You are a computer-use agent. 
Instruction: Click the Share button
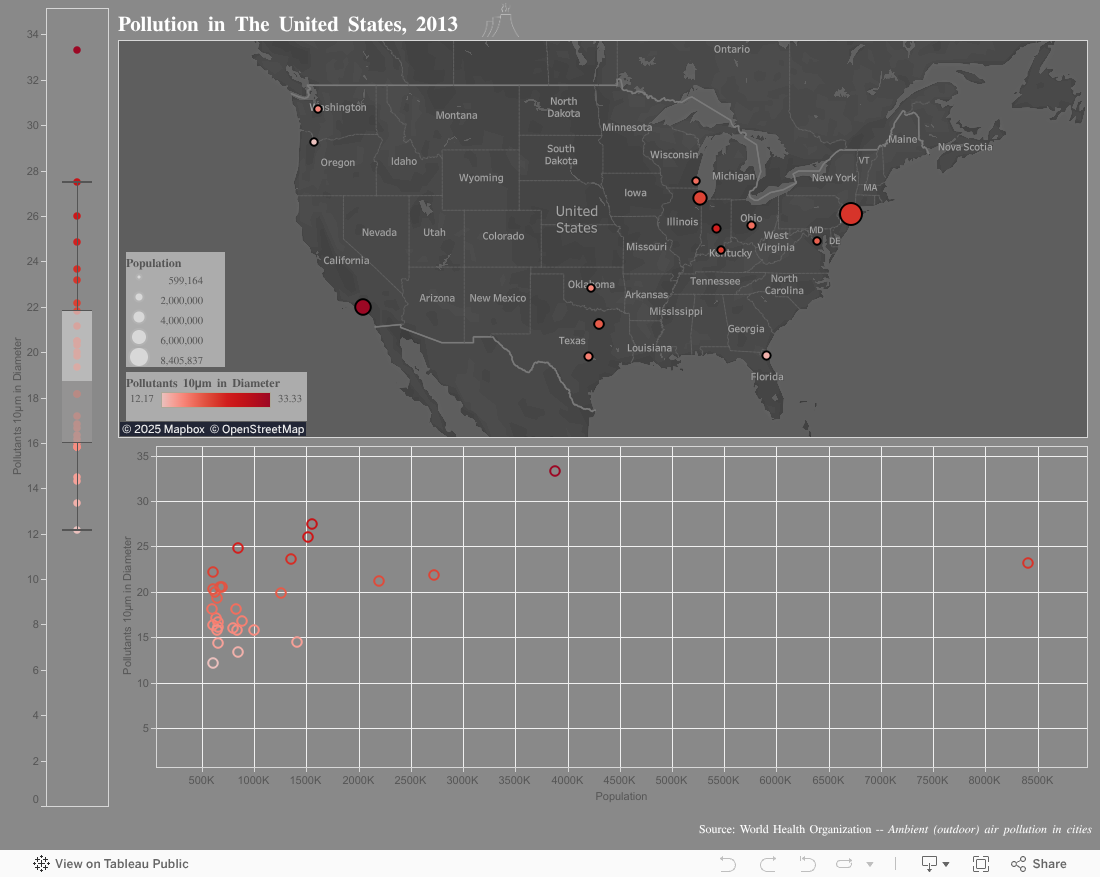1039,864
